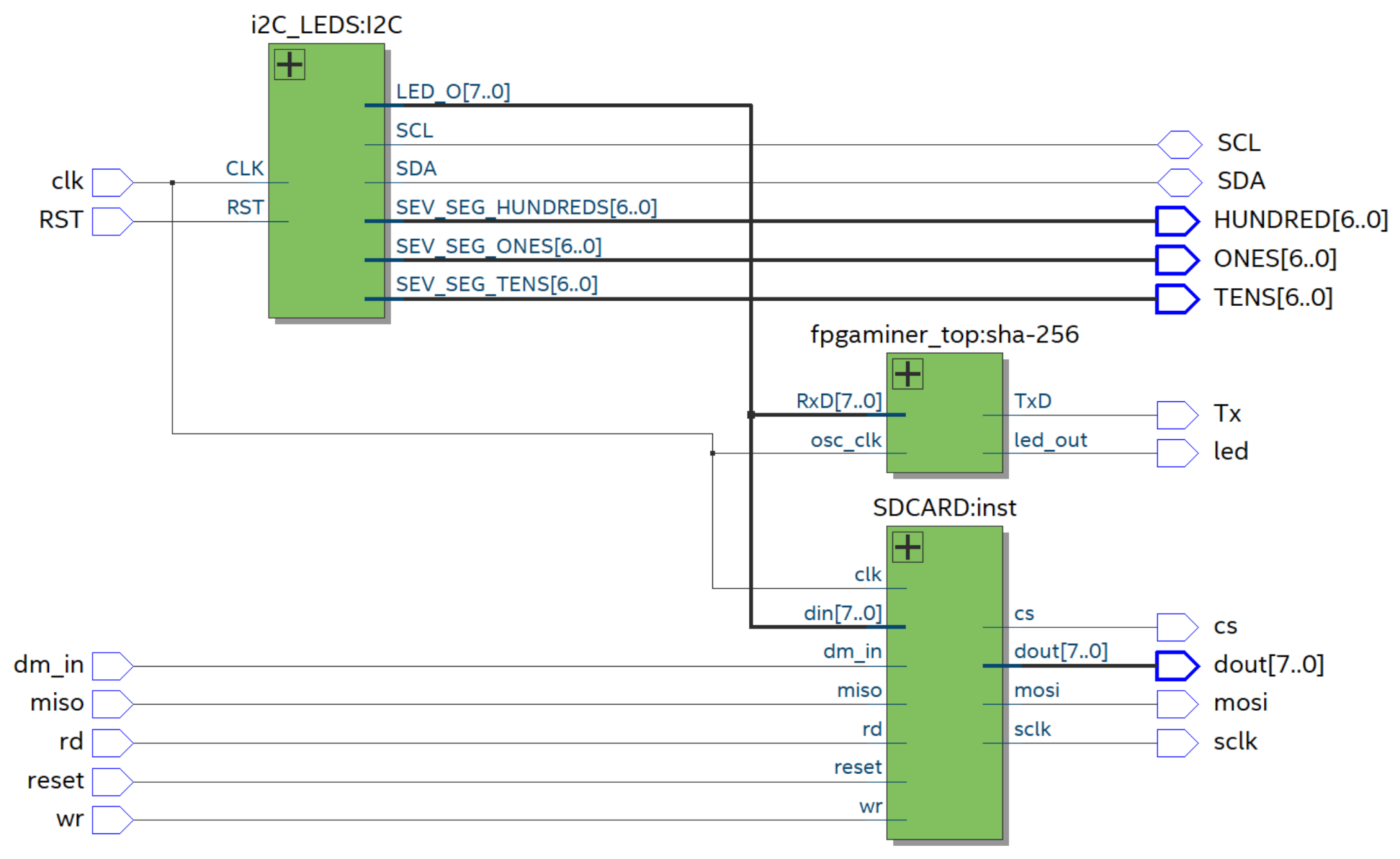Click the LED_O[7..0] port label
The width and height of the screenshot is (1400, 859).
point(453,92)
